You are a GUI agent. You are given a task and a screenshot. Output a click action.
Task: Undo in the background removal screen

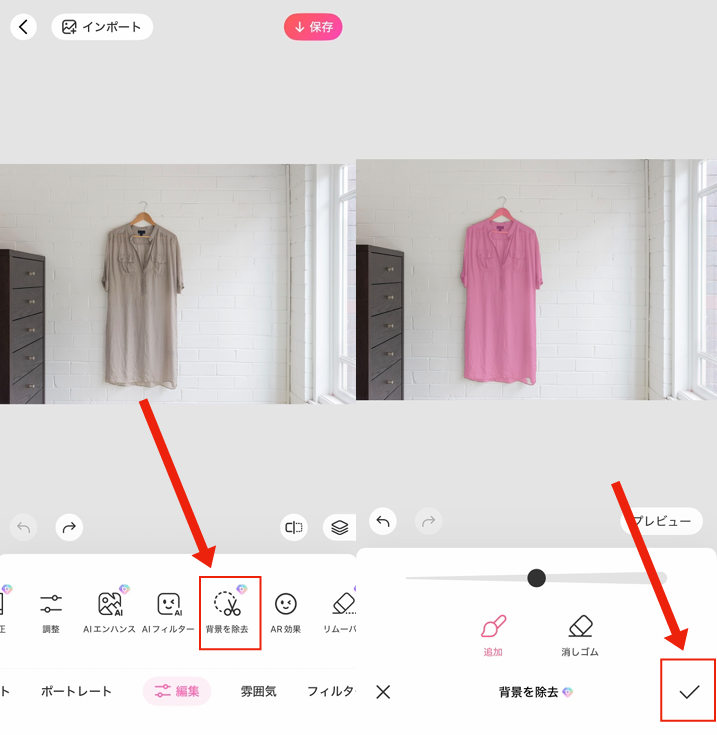click(x=383, y=521)
